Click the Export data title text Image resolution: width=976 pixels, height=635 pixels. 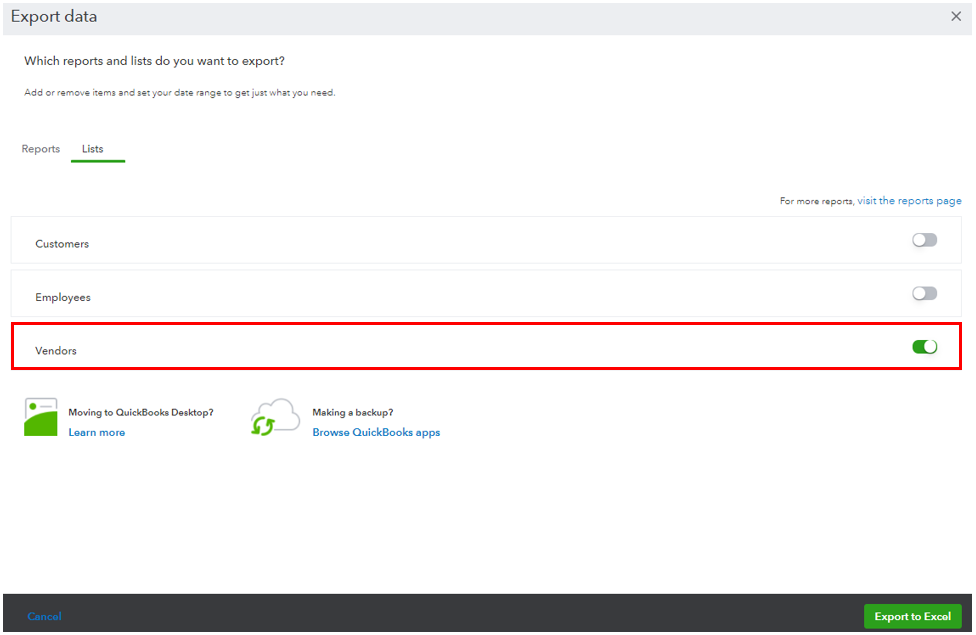[54, 16]
